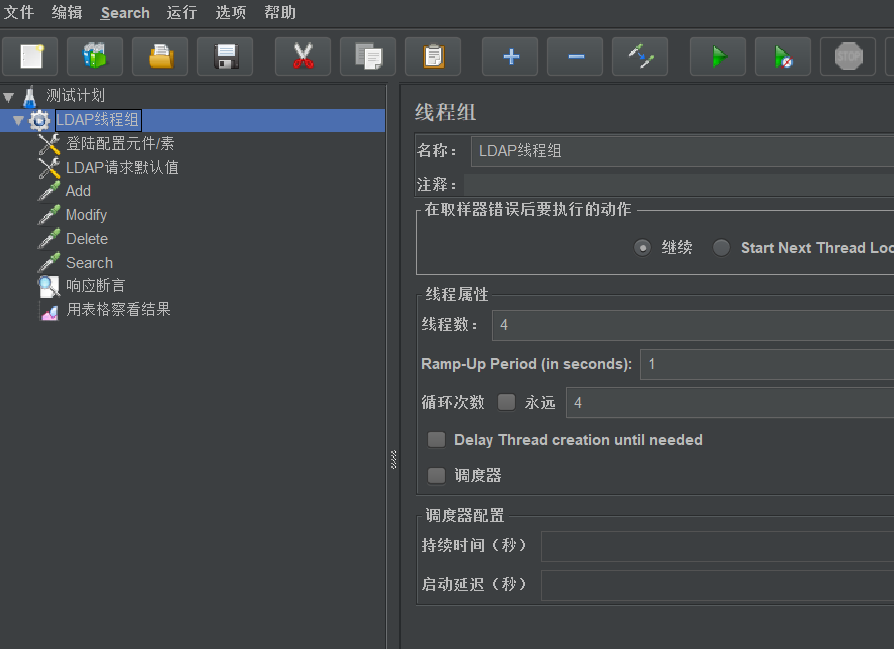The width and height of the screenshot is (894, 649).
Task: Select the Modify sampler
Action: click(86, 215)
